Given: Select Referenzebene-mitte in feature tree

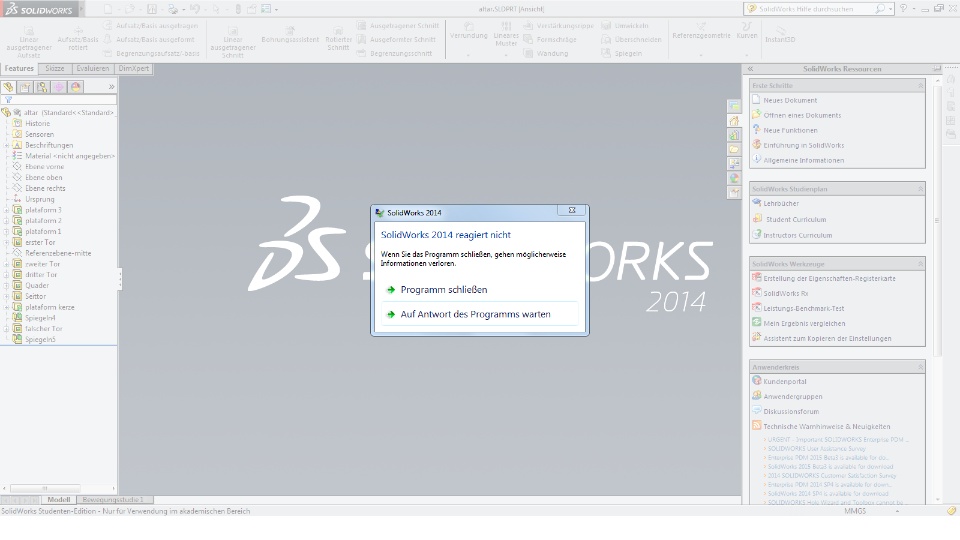Looking at the screenshot, I should 52,253.
